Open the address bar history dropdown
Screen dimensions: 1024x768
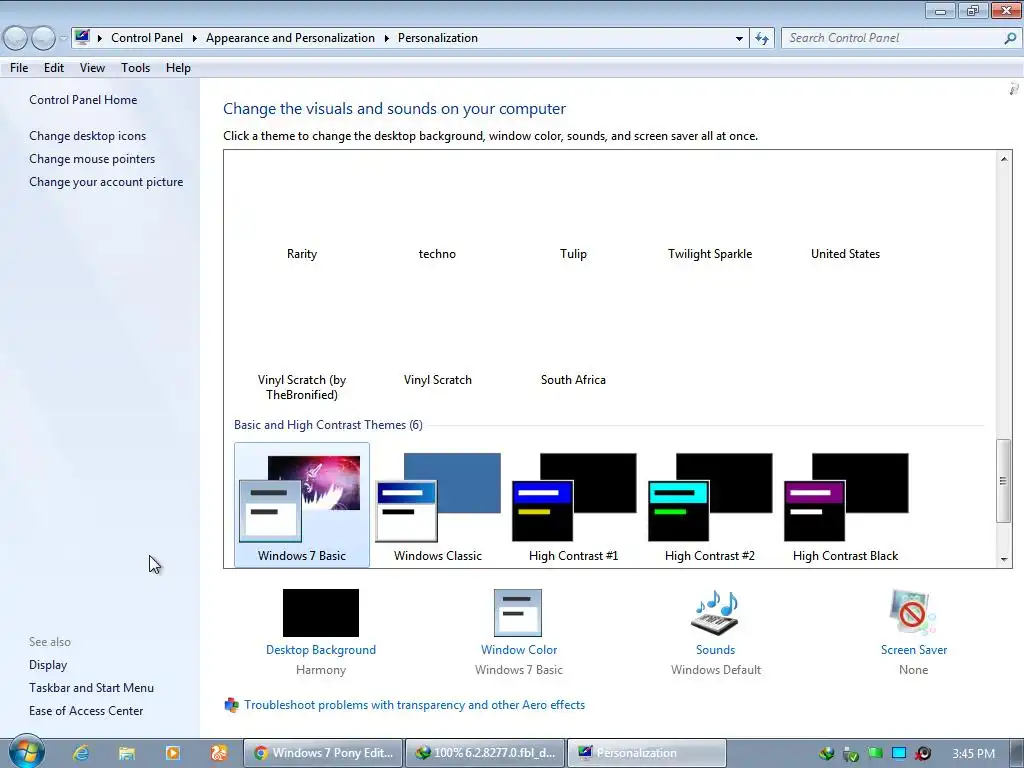coord(739,39)
